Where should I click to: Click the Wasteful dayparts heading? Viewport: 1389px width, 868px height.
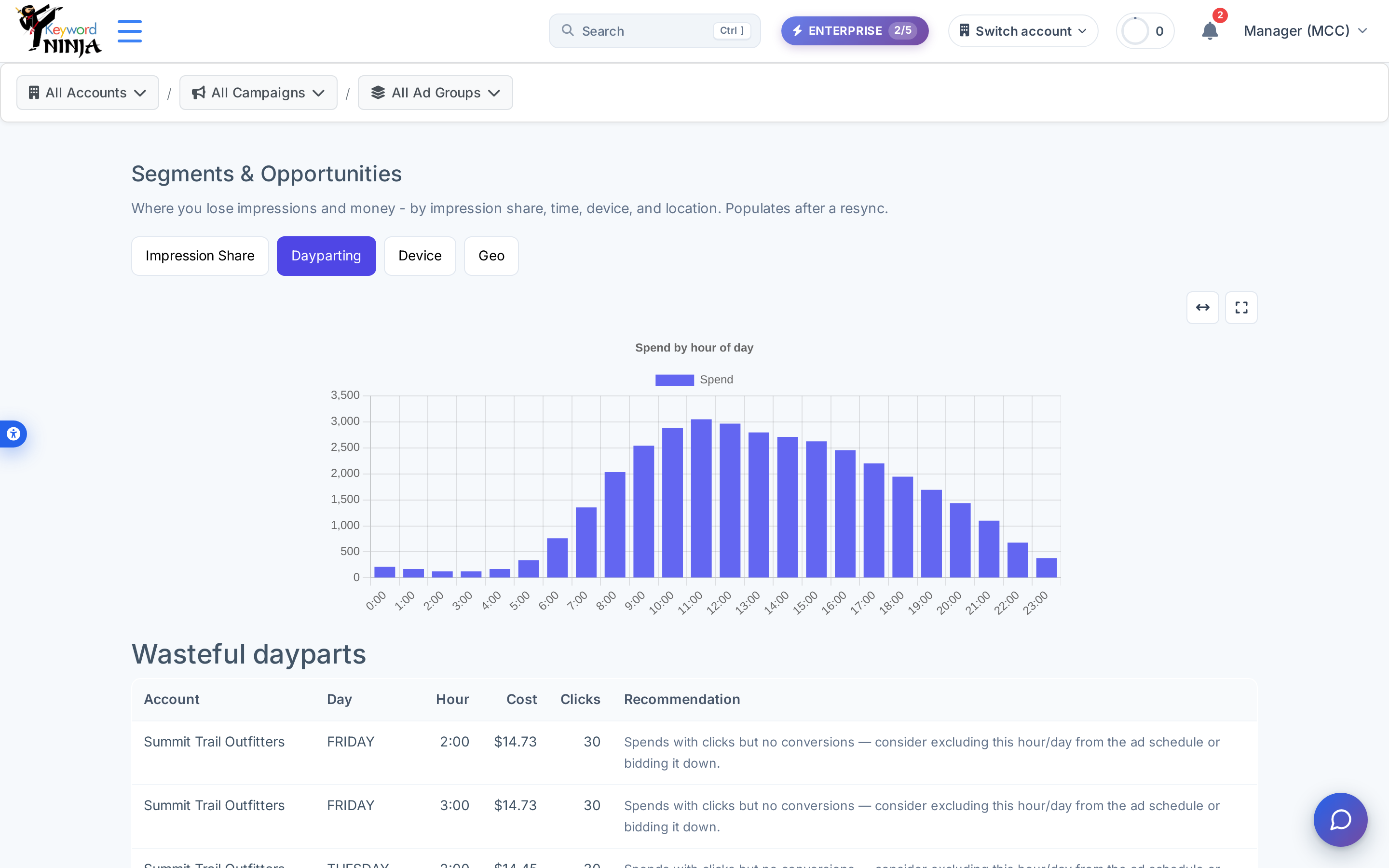248,654
